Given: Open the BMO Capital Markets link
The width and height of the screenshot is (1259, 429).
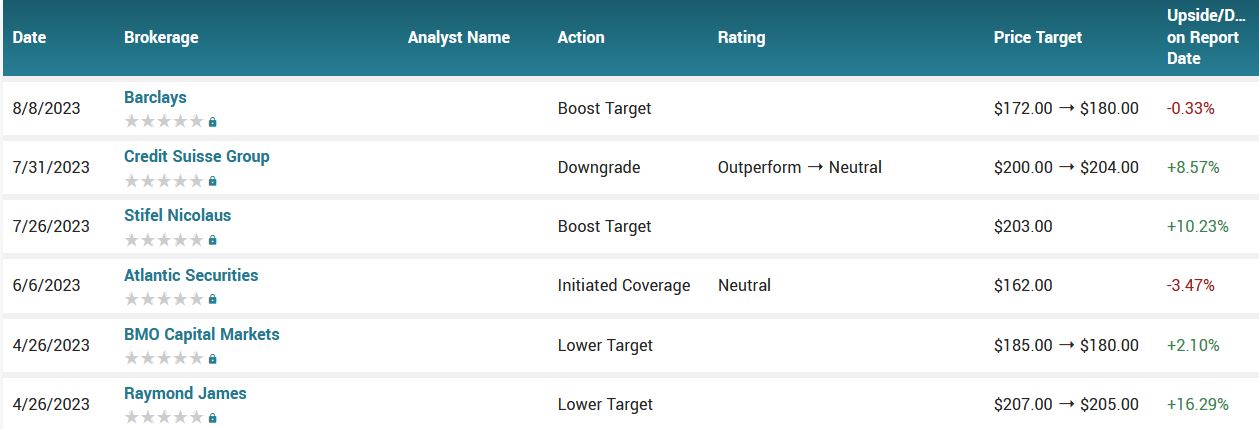Looking at the screenshot, I should (202, 334).
